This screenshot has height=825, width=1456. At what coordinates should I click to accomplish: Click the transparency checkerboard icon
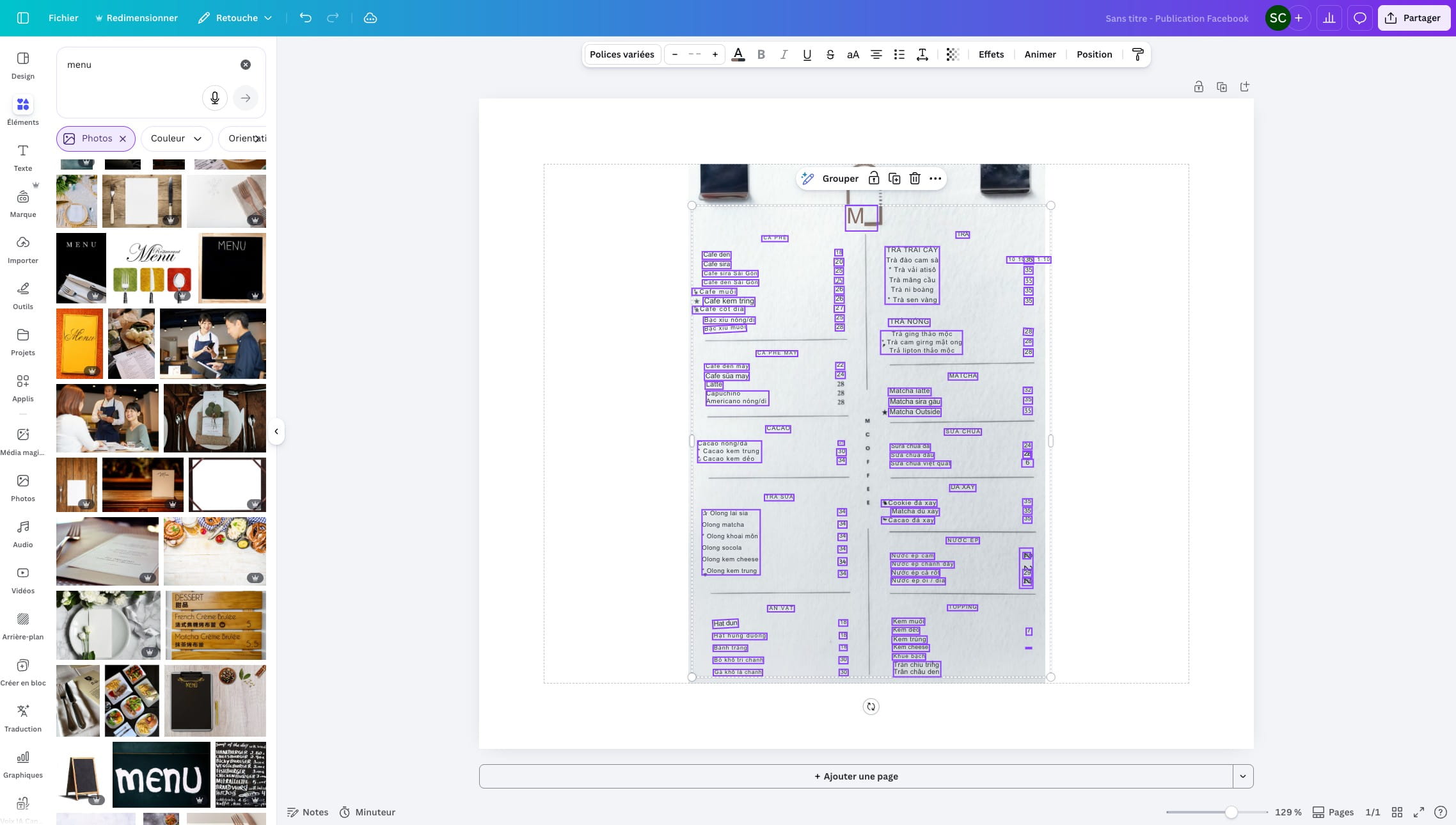point(953,54)
